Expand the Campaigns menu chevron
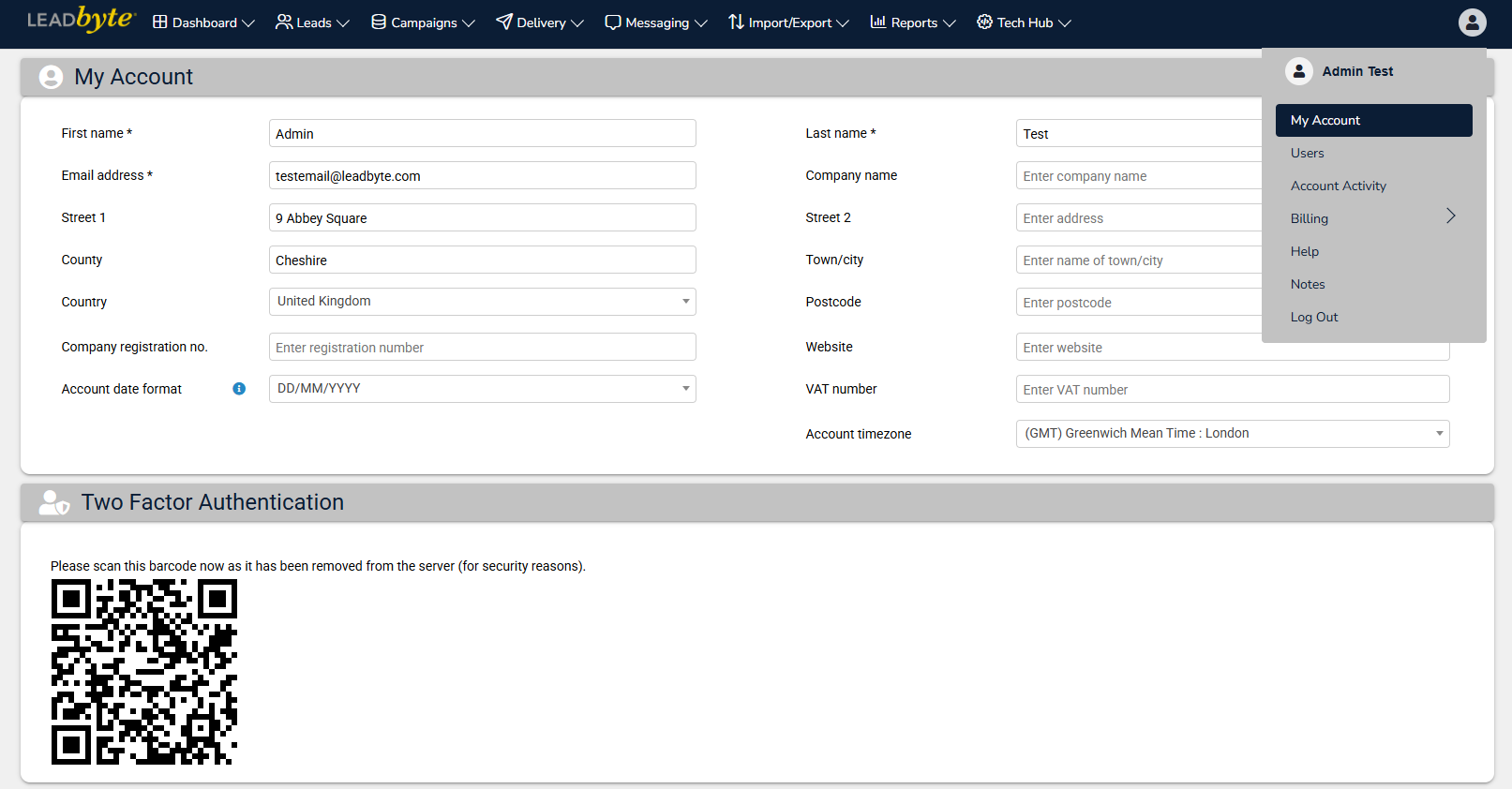The width and height of the screenshot is (1512, 789). click(469, 23)
